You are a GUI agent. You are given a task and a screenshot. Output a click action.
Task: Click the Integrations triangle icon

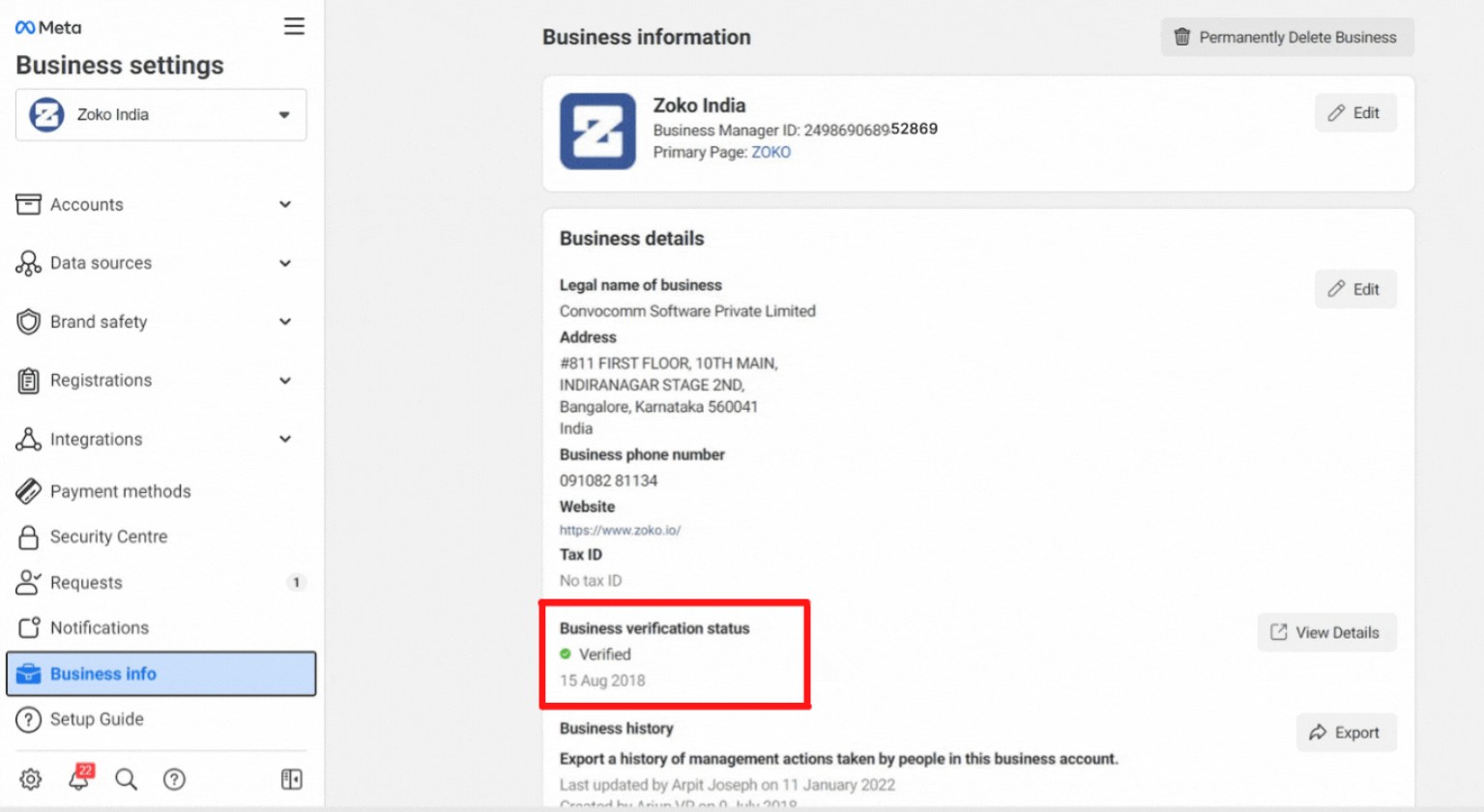point(28,439)
